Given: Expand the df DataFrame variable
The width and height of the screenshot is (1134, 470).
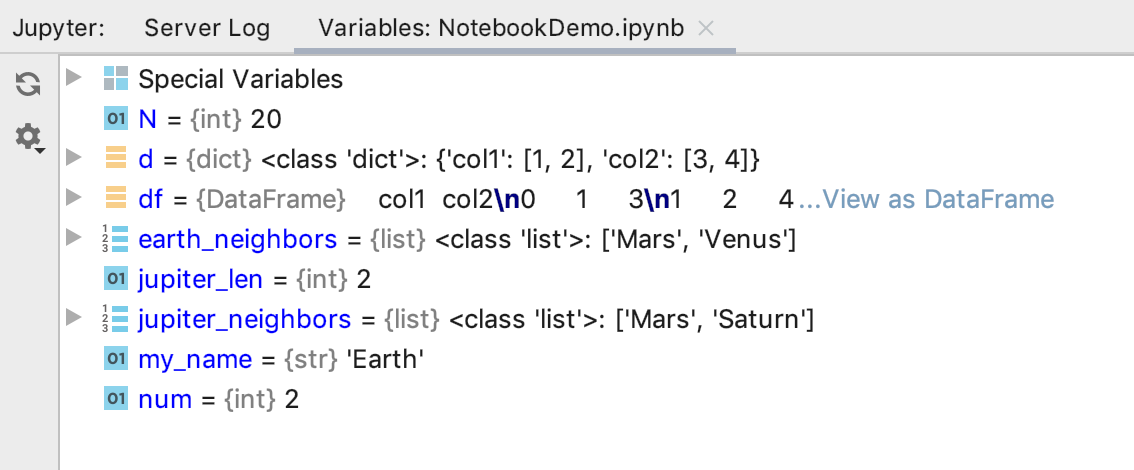Looking at the screenshot, I should 74,197.
